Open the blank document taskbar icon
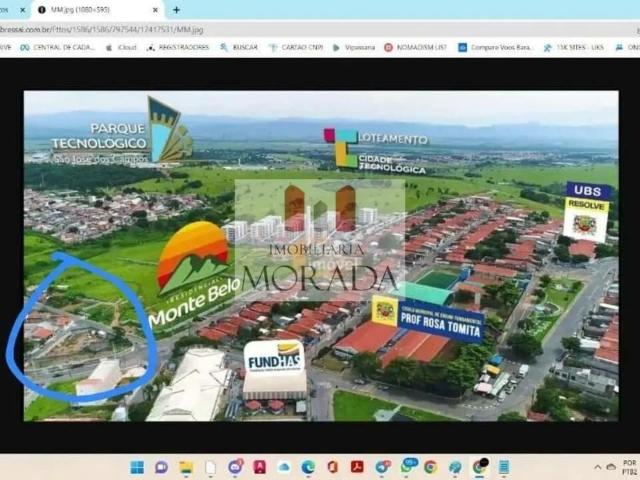The width and height of the screenshot is (640, 480). coord(210,467)
